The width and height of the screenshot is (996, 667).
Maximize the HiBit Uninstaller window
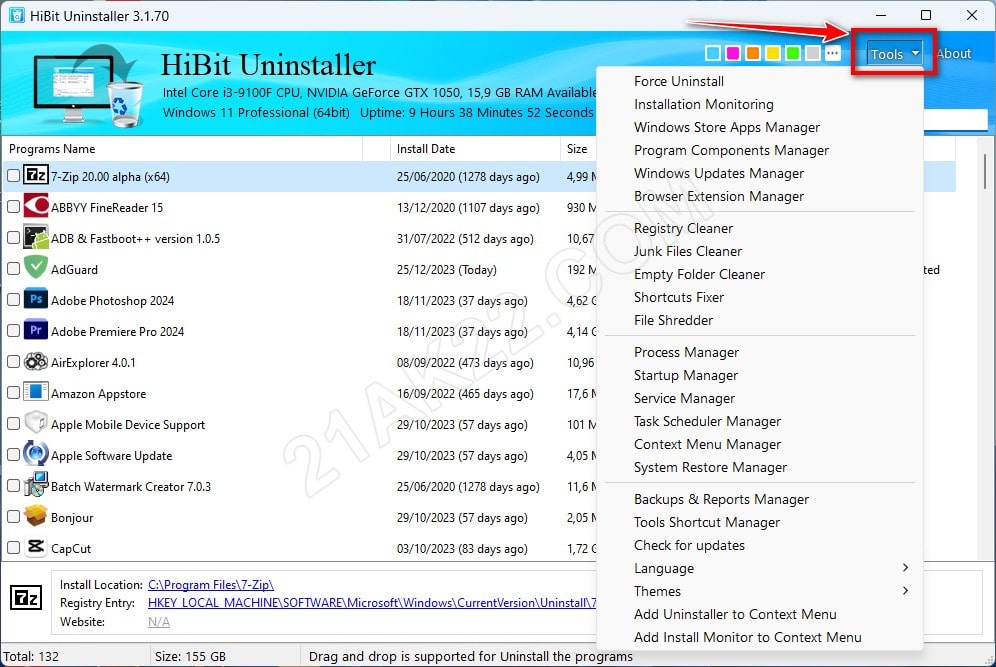[925, 15]
